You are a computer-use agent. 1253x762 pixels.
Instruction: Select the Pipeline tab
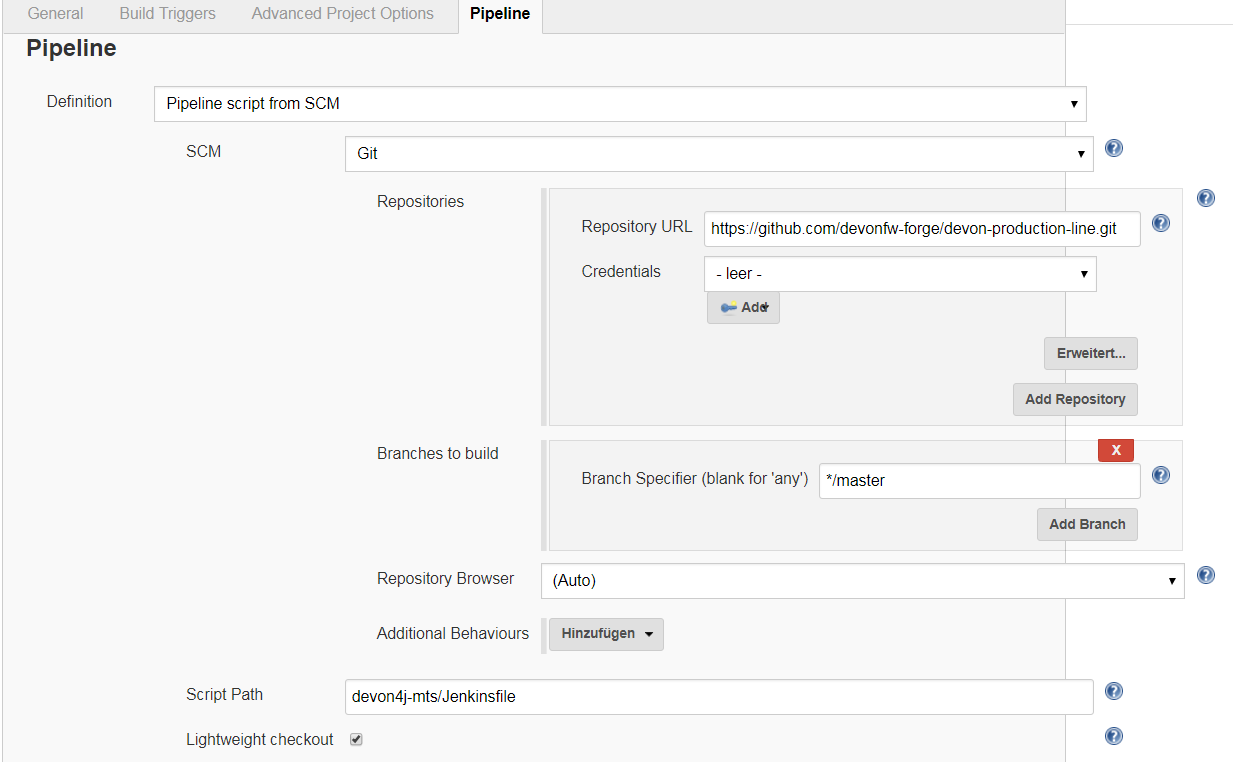pos(500,15)
